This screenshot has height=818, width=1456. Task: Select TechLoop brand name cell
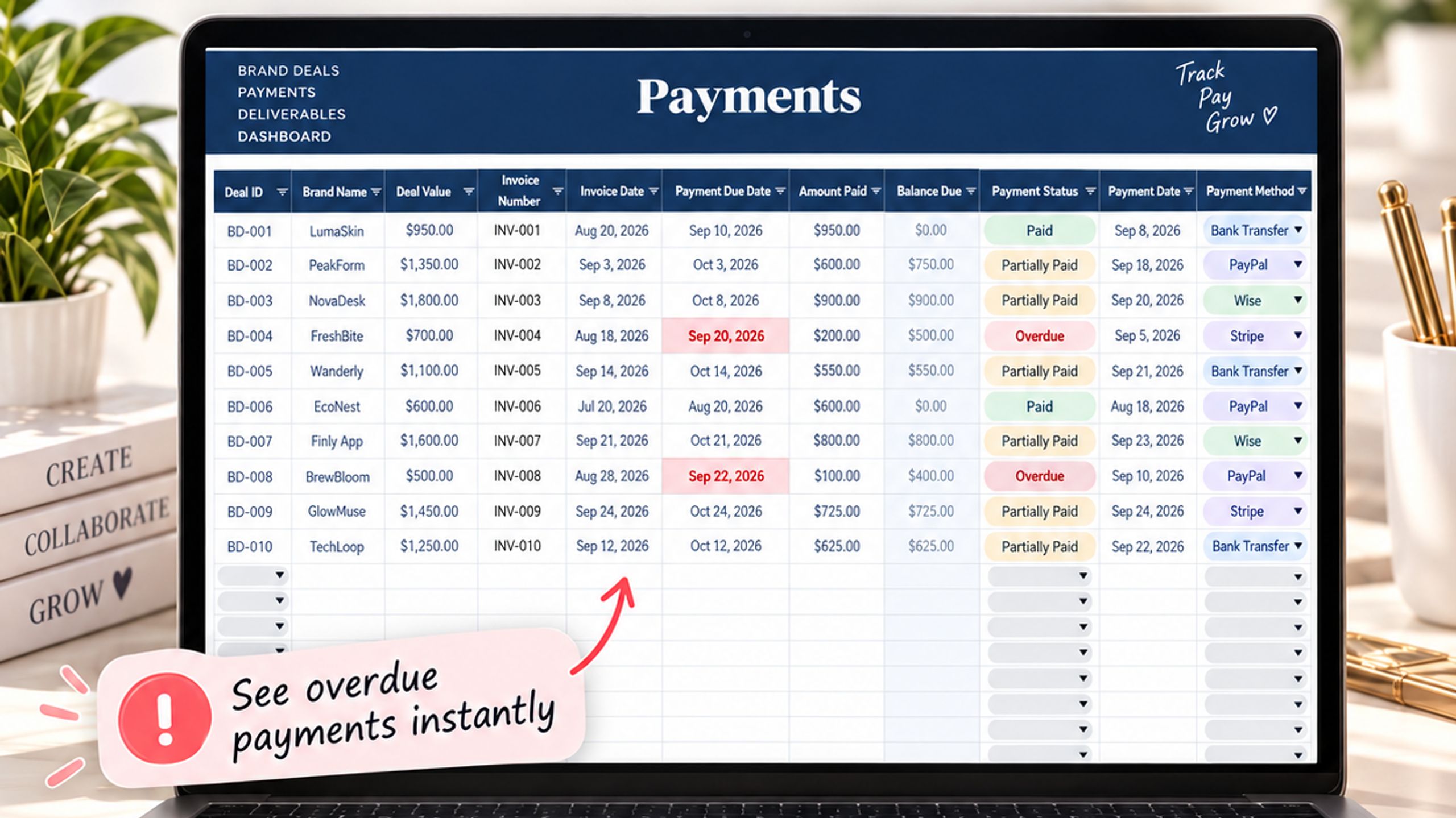[337, 547]
